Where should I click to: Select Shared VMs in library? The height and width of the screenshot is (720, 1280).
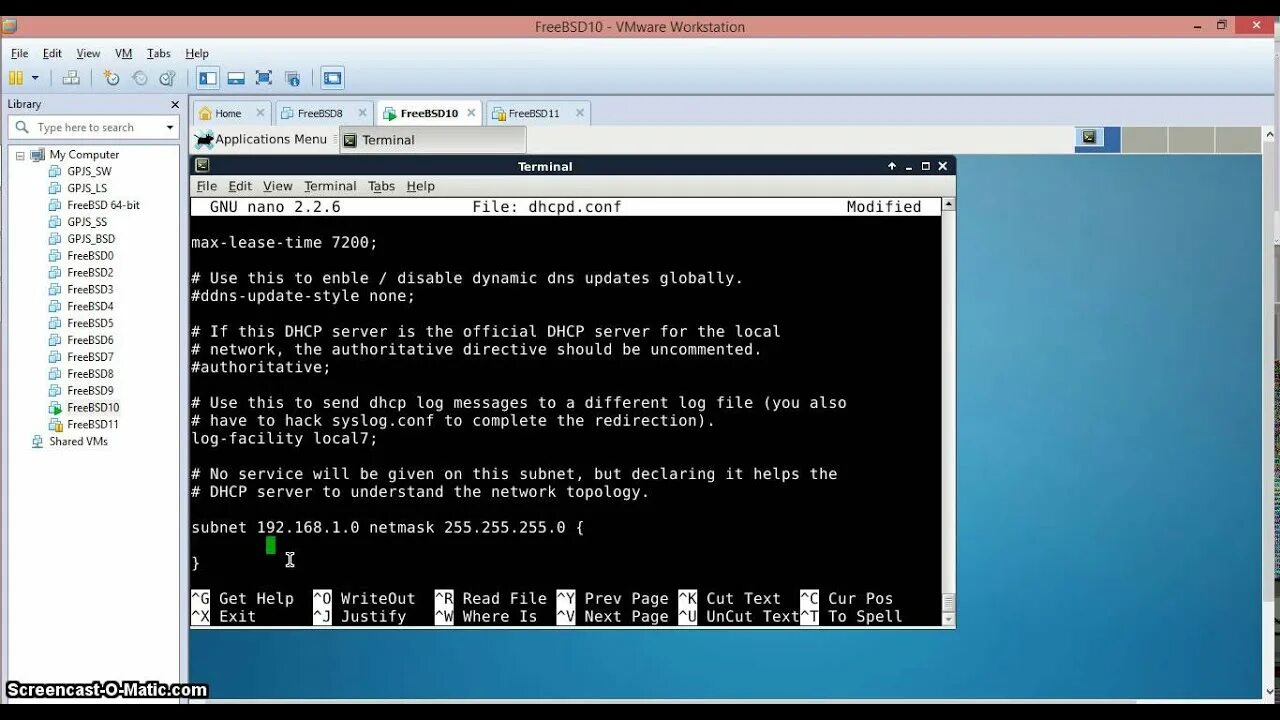[x=78, y=442]
